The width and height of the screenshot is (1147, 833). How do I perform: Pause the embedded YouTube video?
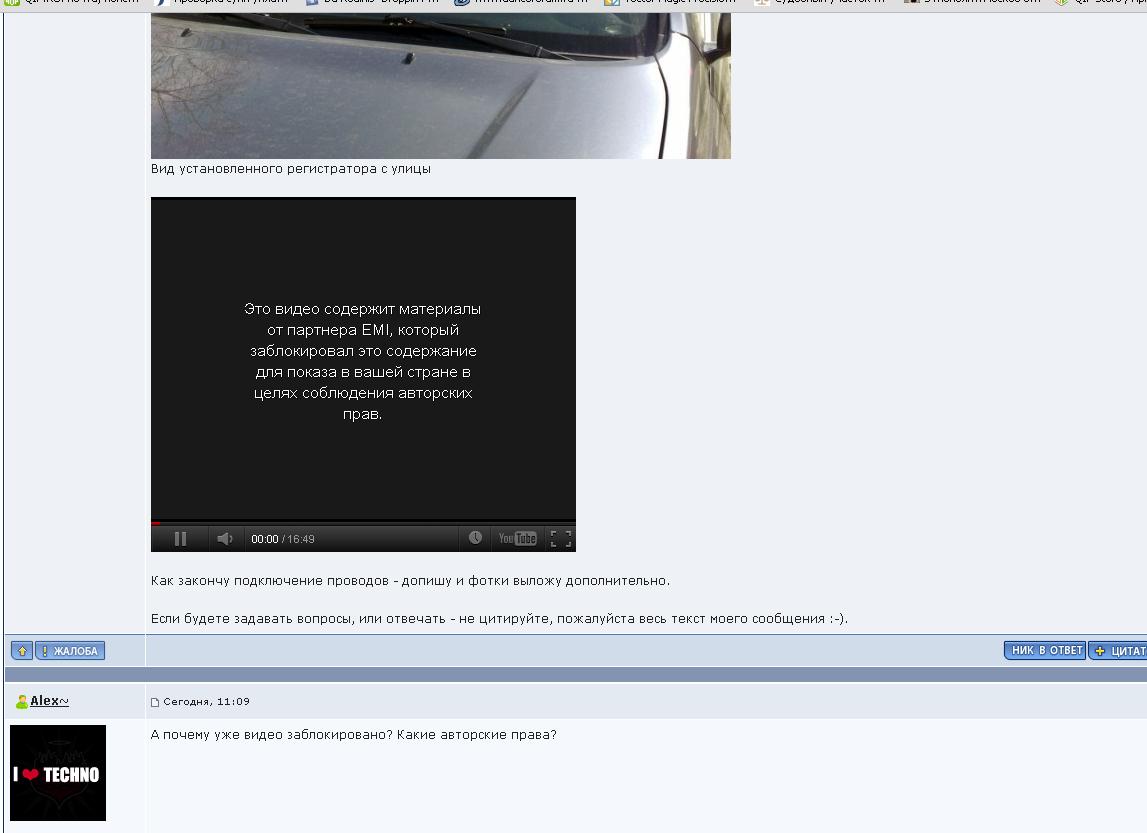click(180, 539)
